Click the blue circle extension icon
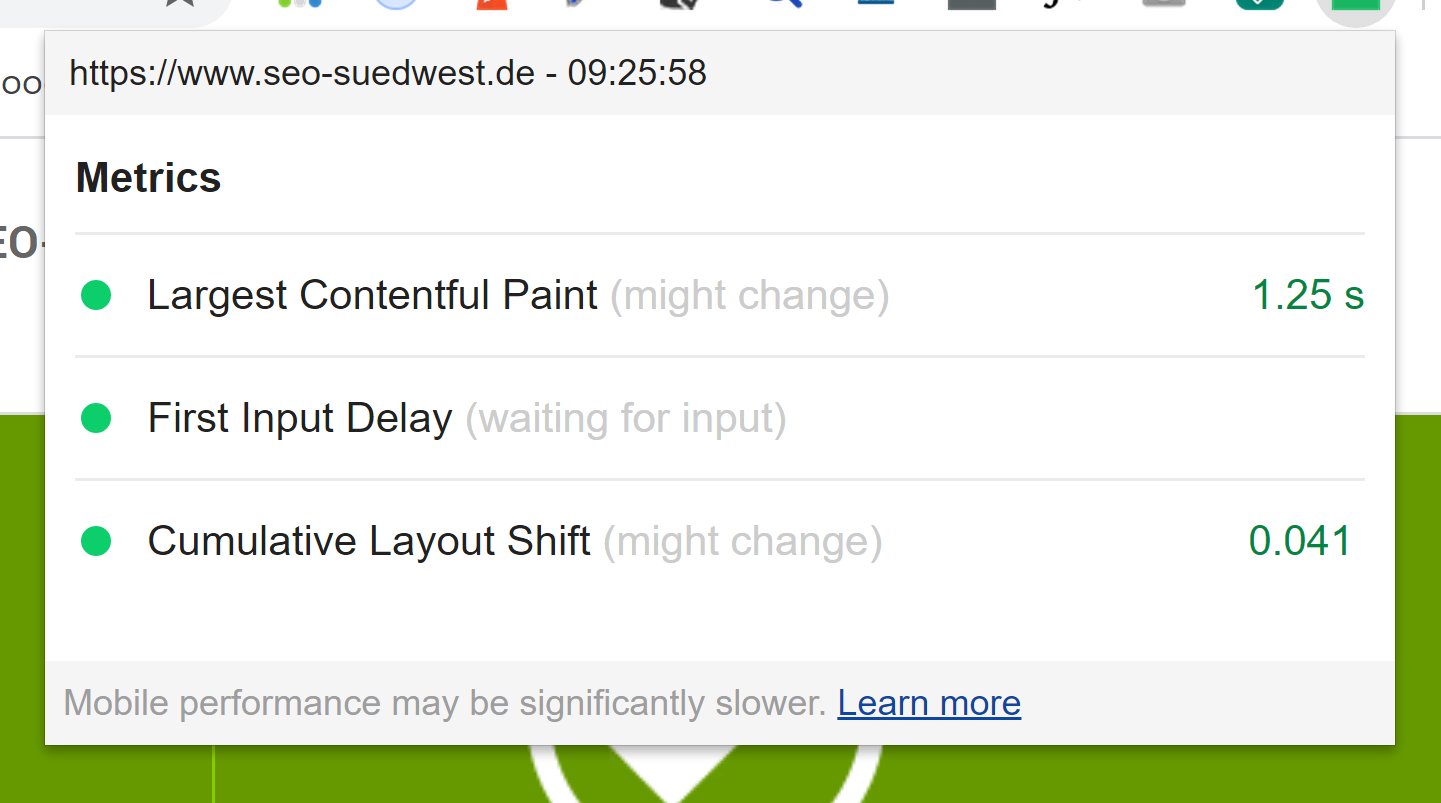 coord(395,5)
